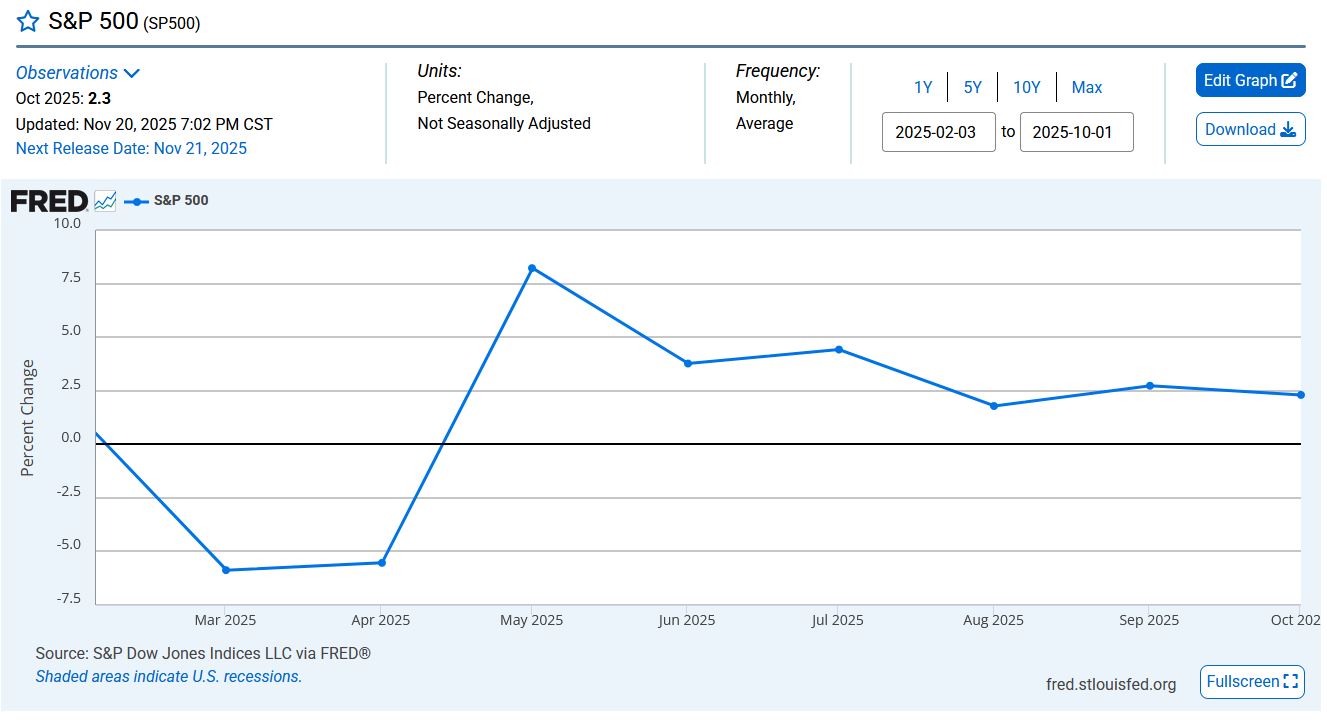This screenshot has width=1327, height=724.
Task: Click the favorite star icon beside S&P 500
Action: click(x=28, y=22)
